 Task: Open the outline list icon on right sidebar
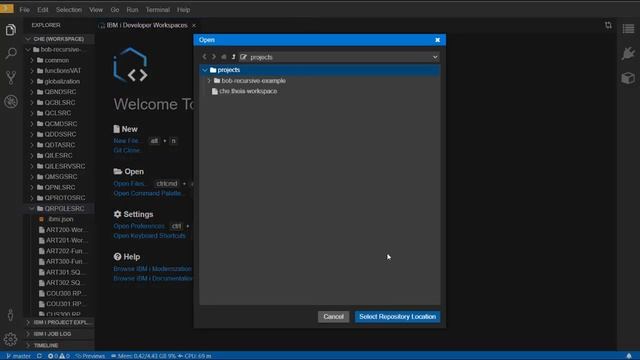pos(628,29)
